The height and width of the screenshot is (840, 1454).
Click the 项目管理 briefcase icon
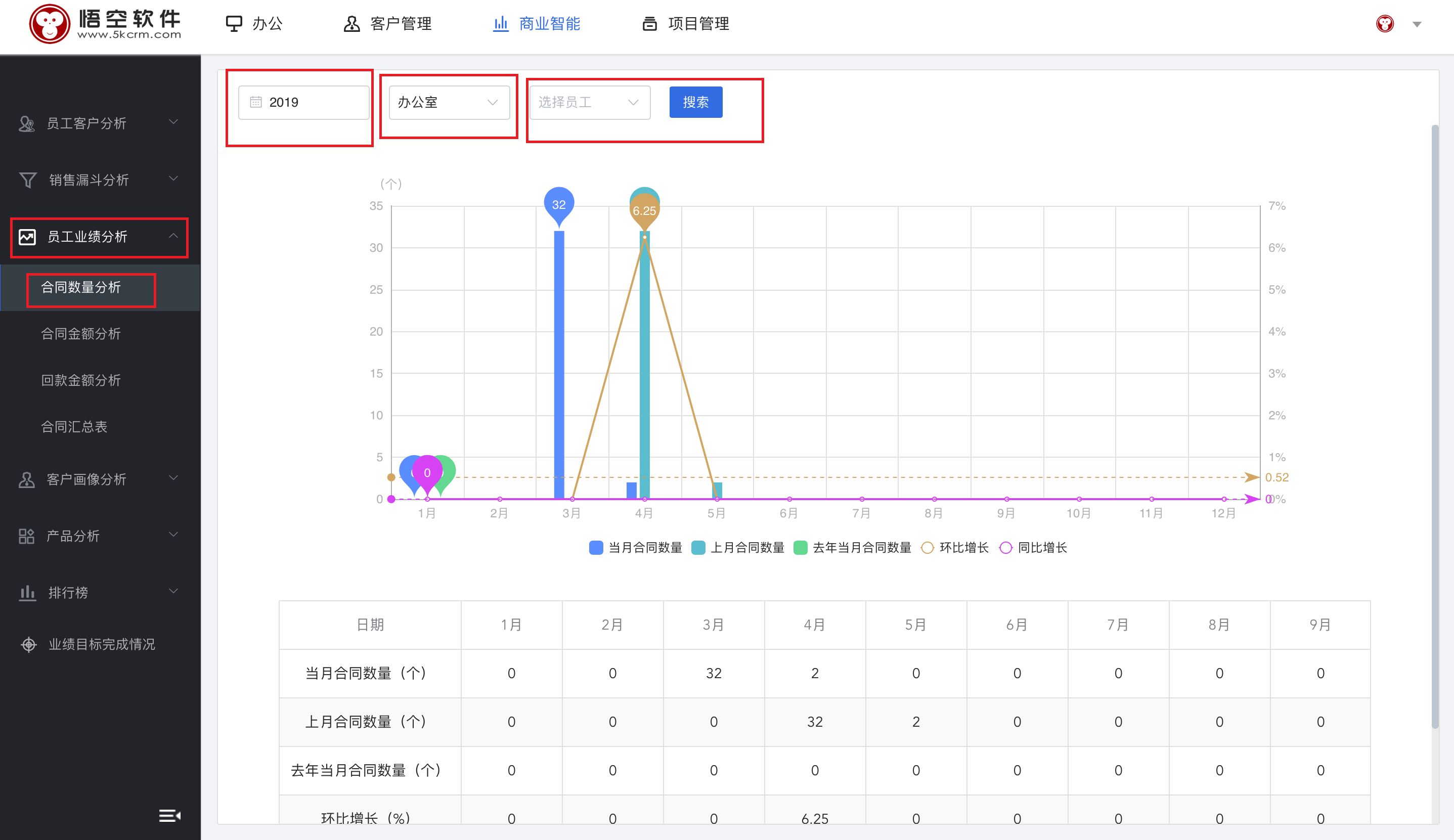coord(650,24)
